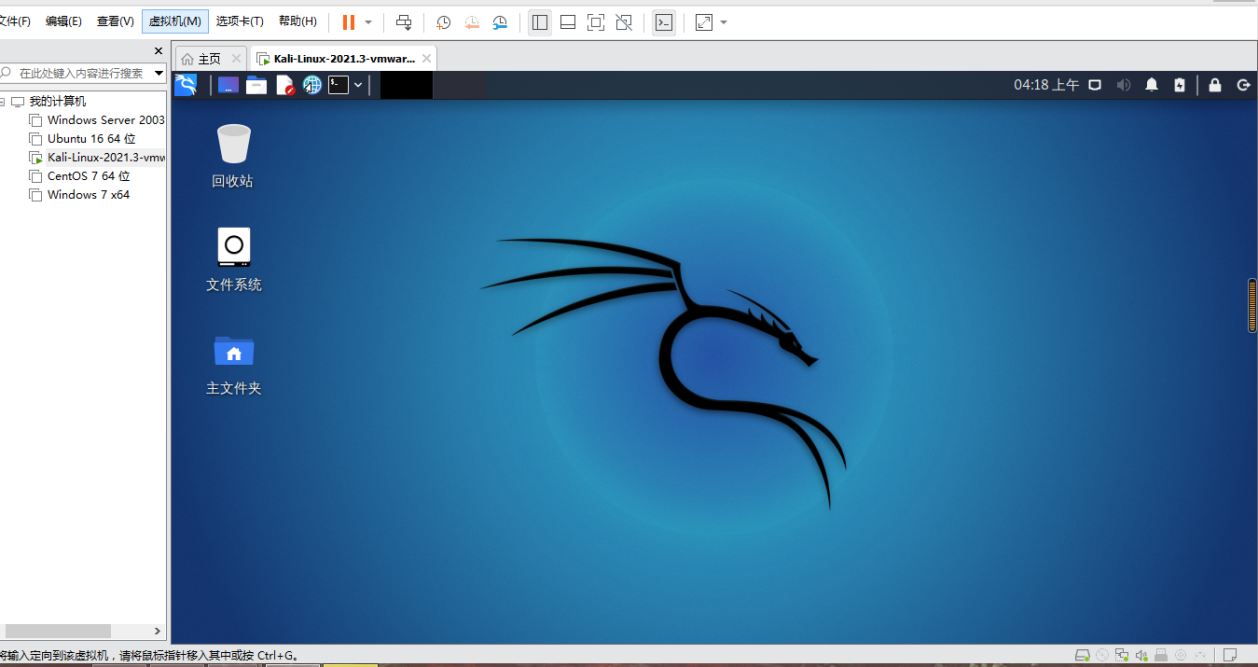The image size is (1258, 667).
Task: Open the 编辑(E) menu
Action: 63,21
